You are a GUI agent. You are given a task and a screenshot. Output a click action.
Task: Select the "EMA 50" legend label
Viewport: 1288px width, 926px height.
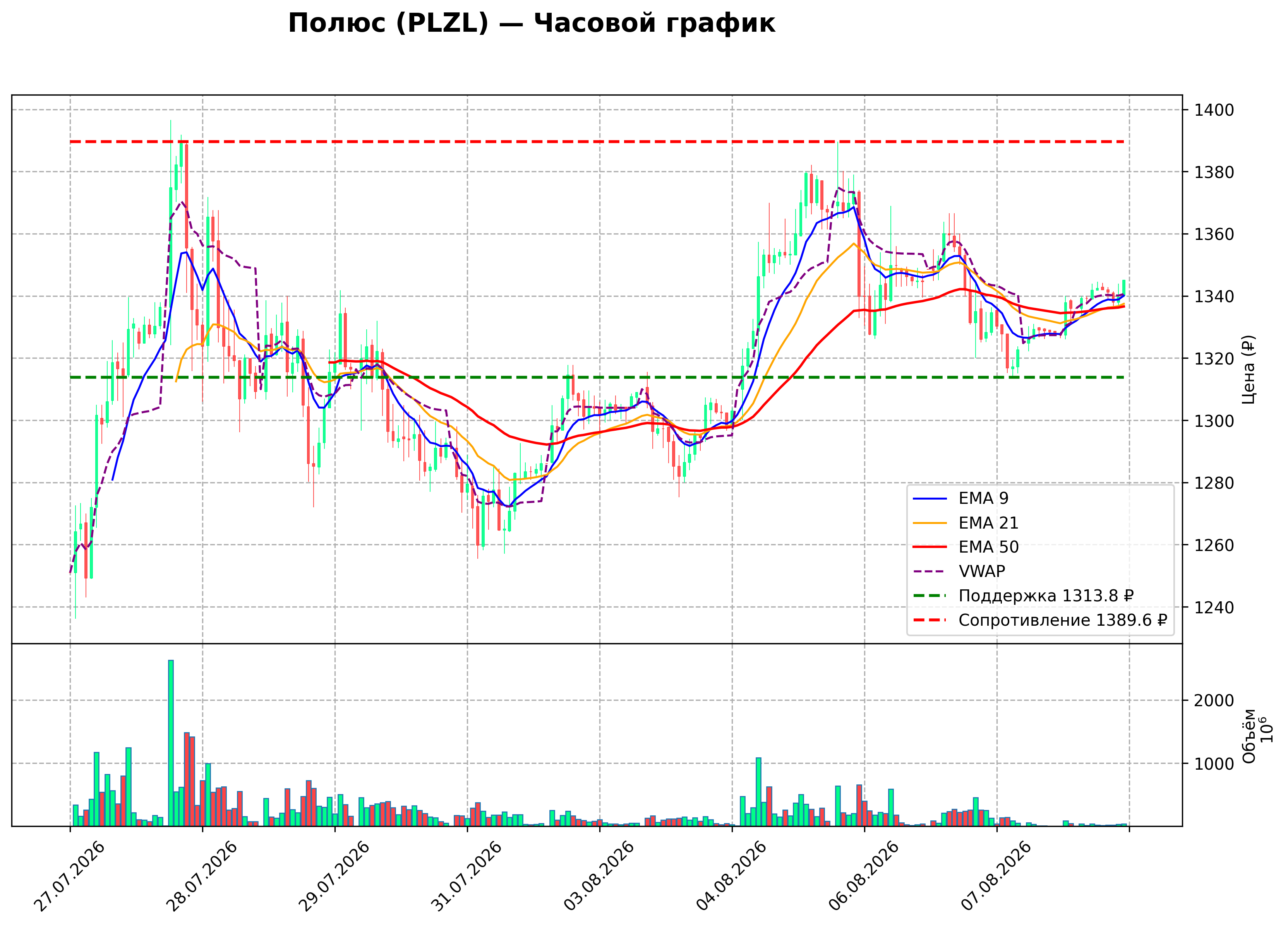pyautogui.click(x=989, y=547)
